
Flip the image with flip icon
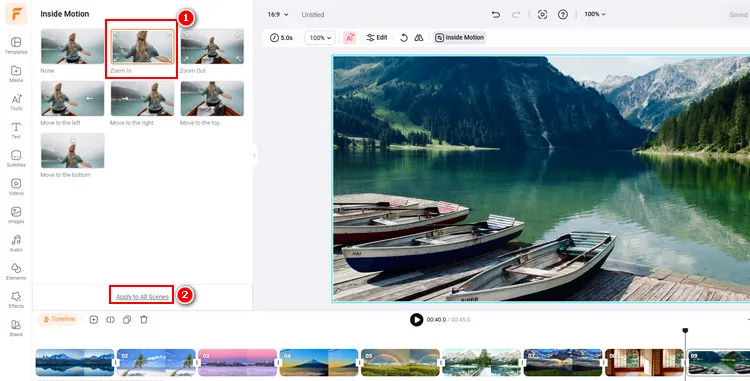(419, 38)
